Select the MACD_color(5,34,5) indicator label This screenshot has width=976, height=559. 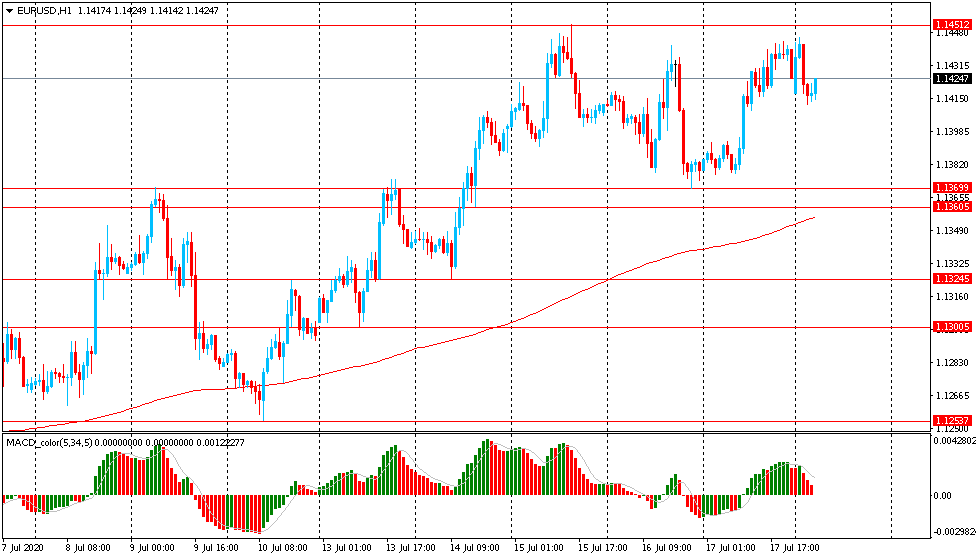coord(49,443)
